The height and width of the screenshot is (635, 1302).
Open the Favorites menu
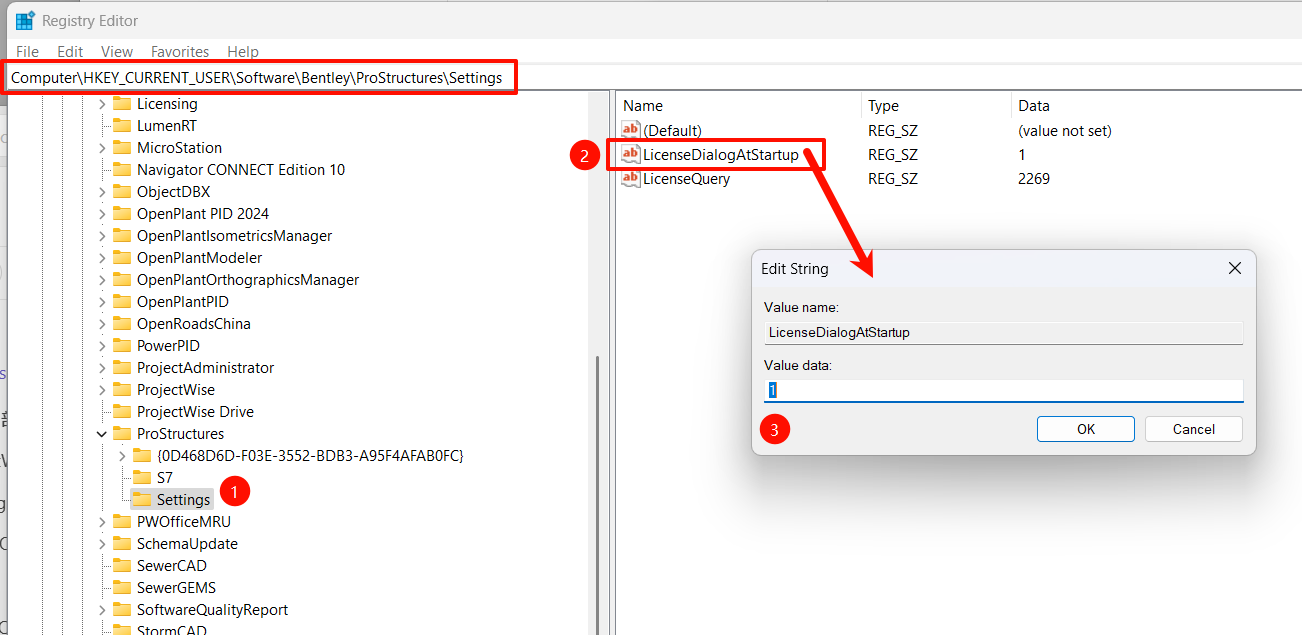(x=180, y=51)
